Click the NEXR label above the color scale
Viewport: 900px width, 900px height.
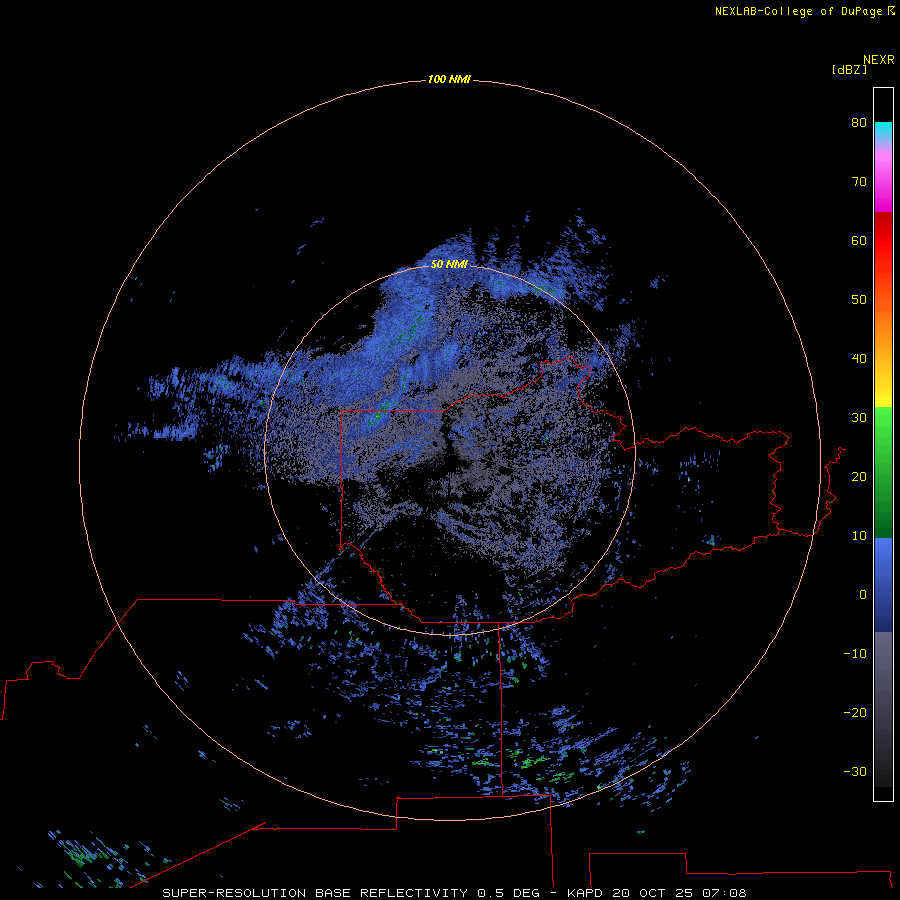878,60
